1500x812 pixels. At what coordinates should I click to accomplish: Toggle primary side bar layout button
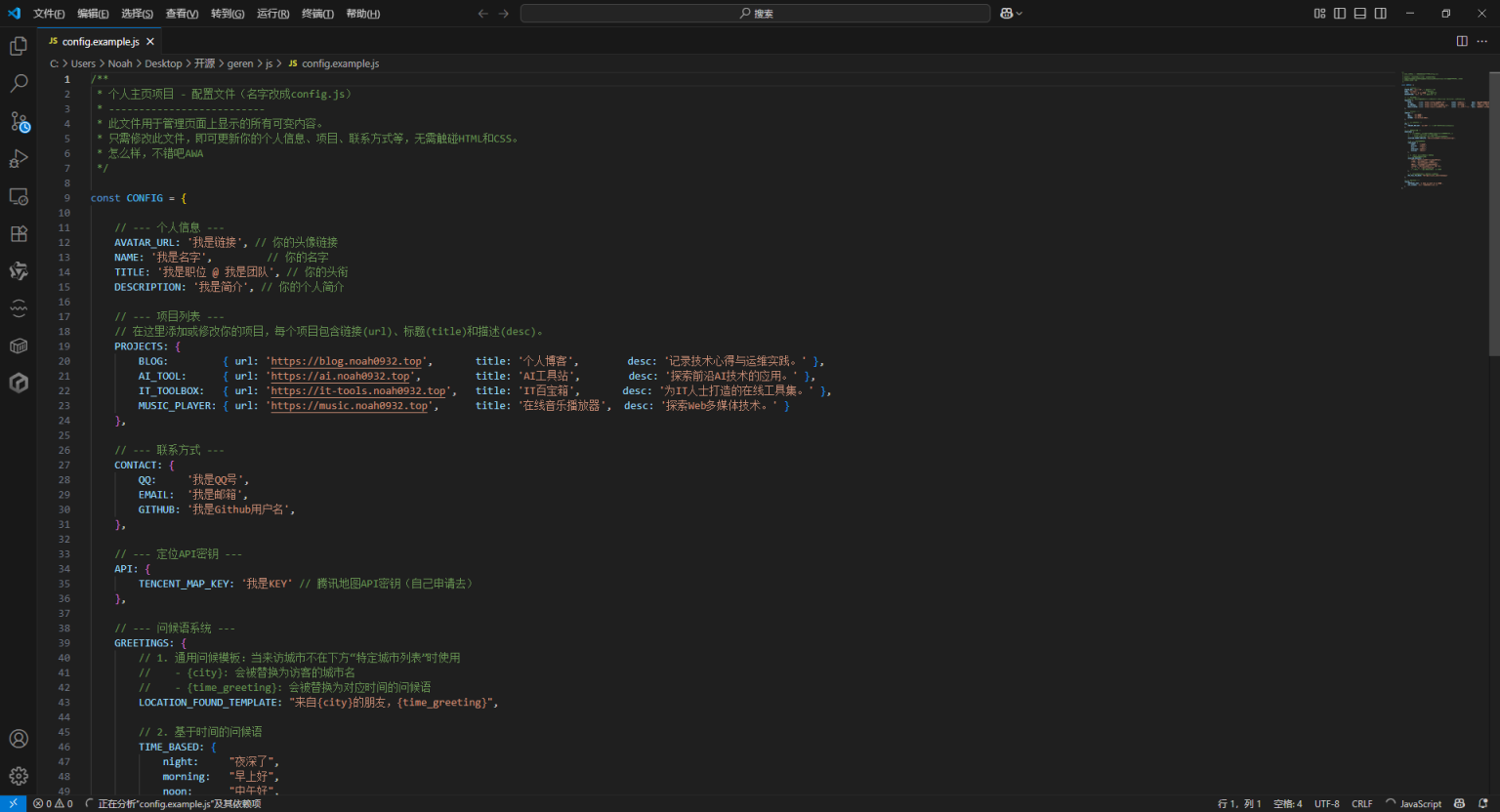[x=1340, y=14]
